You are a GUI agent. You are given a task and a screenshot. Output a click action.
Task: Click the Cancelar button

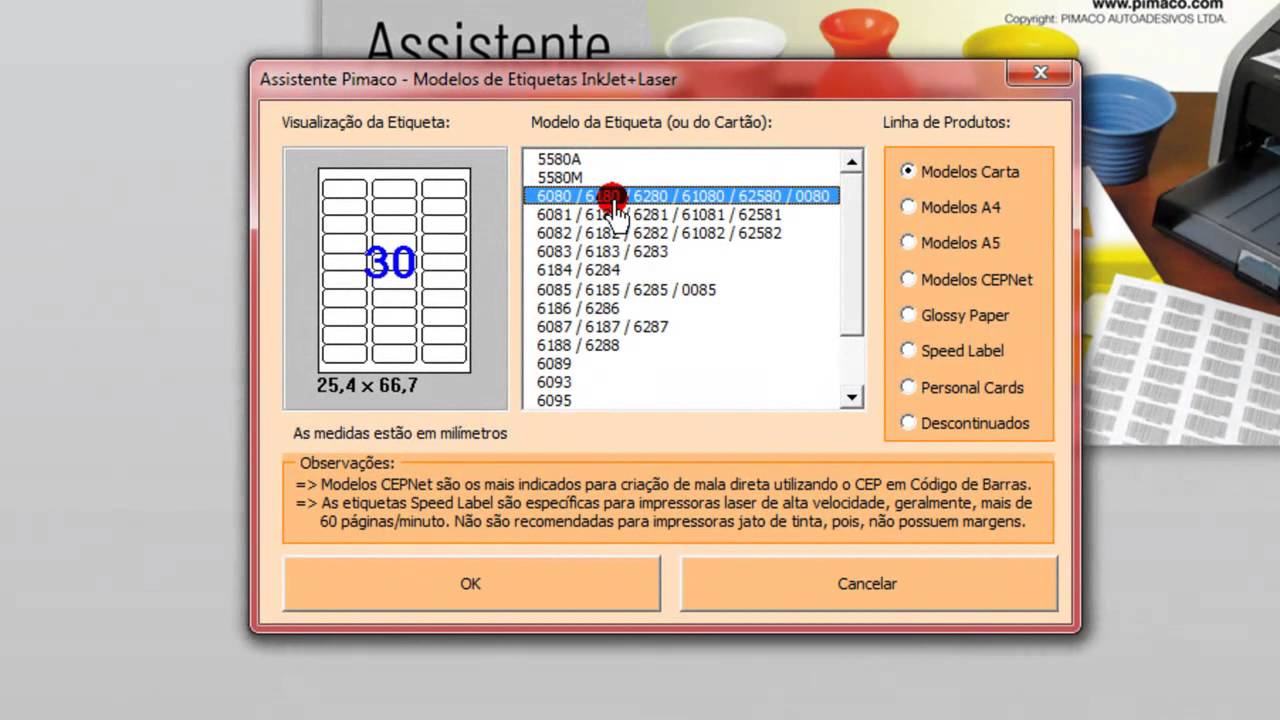click(867, 583)
